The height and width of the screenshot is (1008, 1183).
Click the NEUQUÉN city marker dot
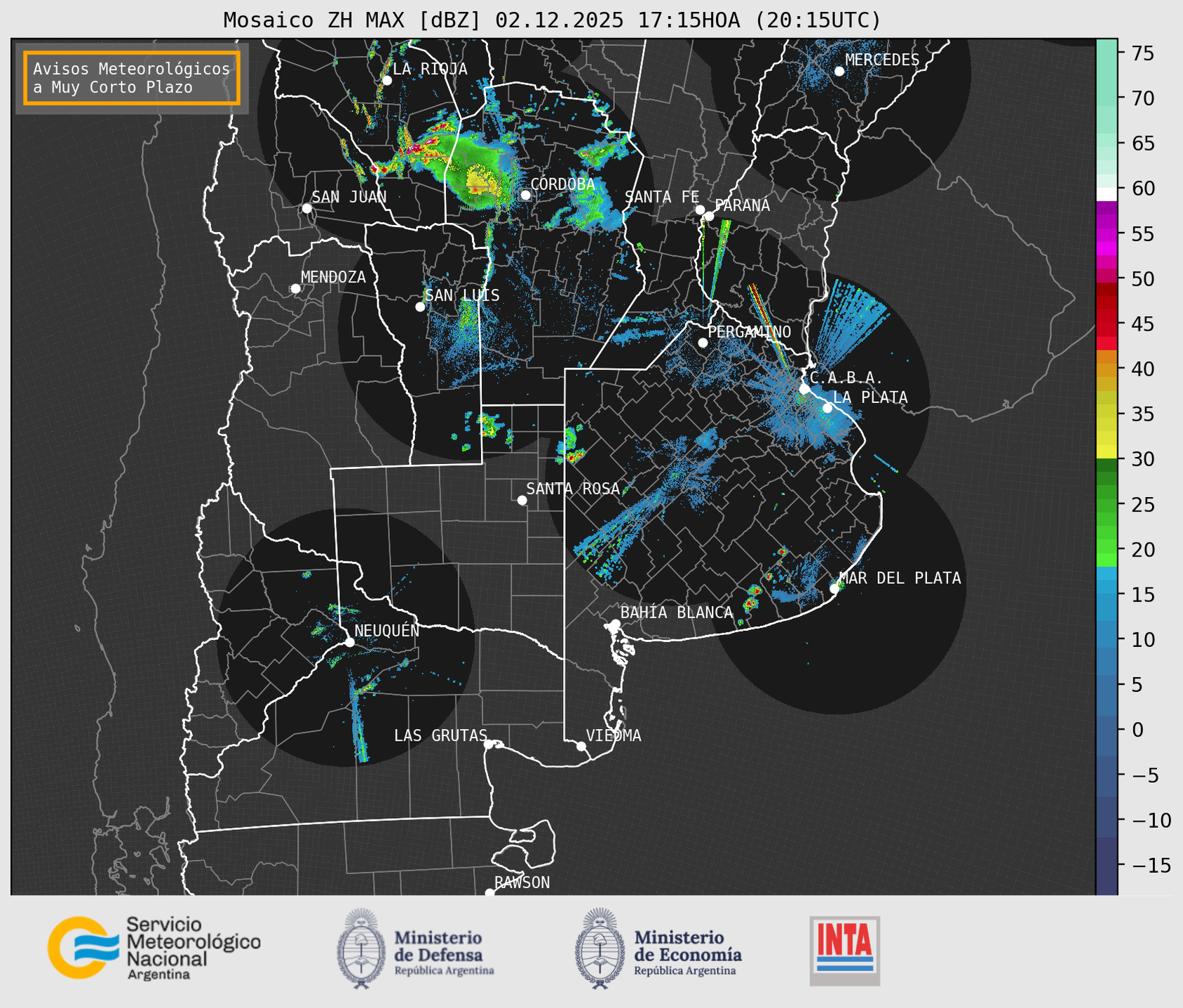pyautogui.click(x=349, y=642)
